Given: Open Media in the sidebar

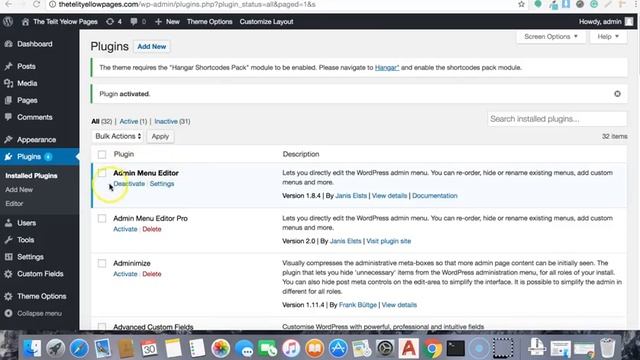Looking at the screenshot, I should point(27,83).
